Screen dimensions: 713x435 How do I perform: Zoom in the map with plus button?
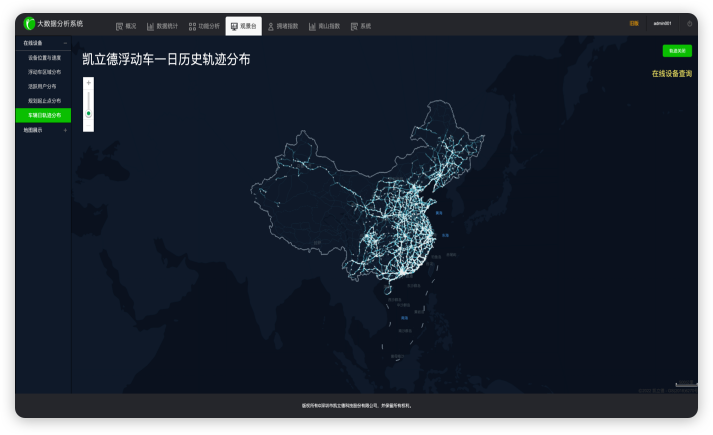coord(89,82)
